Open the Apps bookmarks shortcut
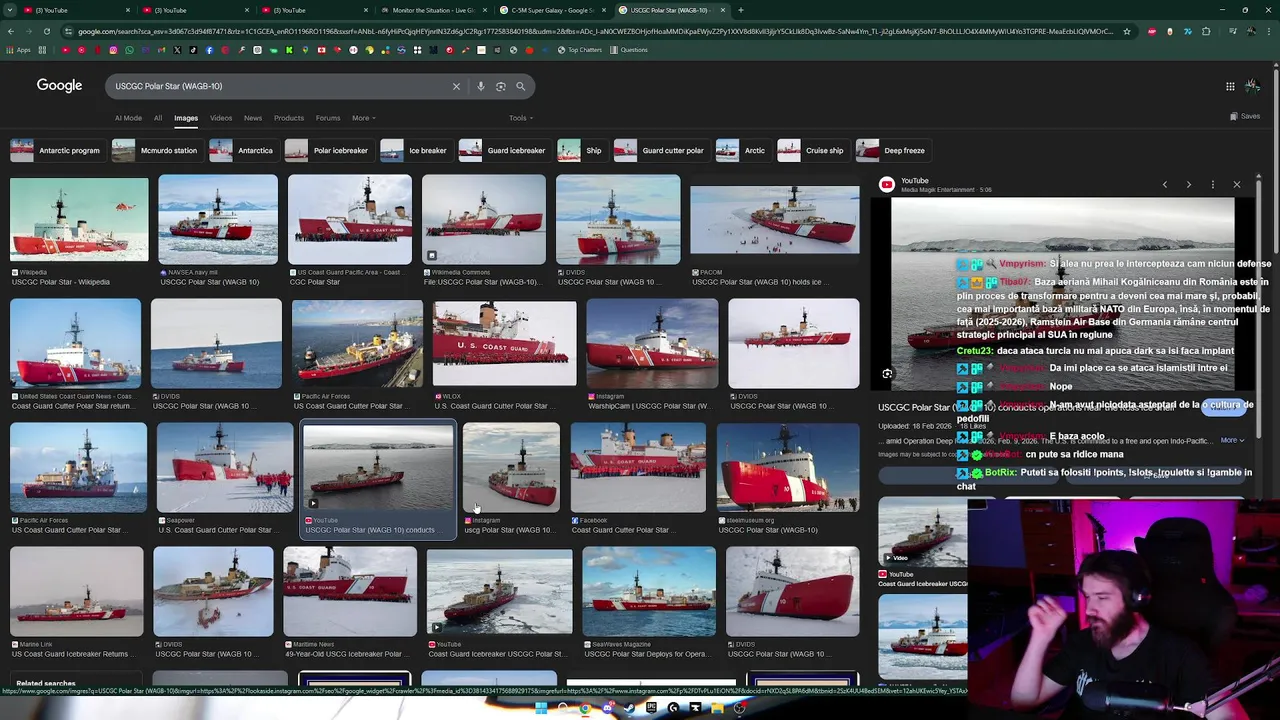The width and height of the screenshot is (1280, 720). click(x=19, y=50)
